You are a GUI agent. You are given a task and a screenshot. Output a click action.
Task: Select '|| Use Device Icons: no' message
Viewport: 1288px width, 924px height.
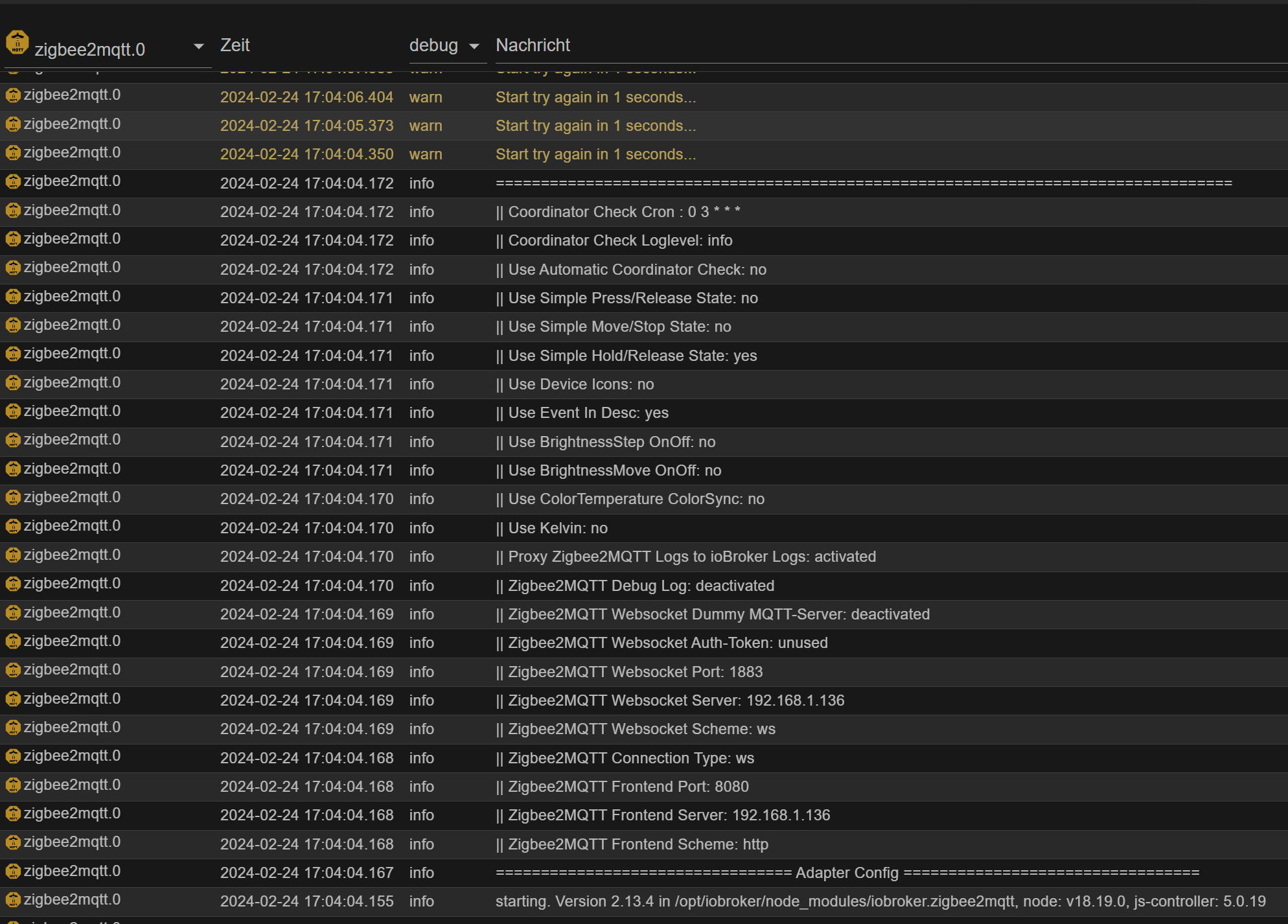click(575, 384)
